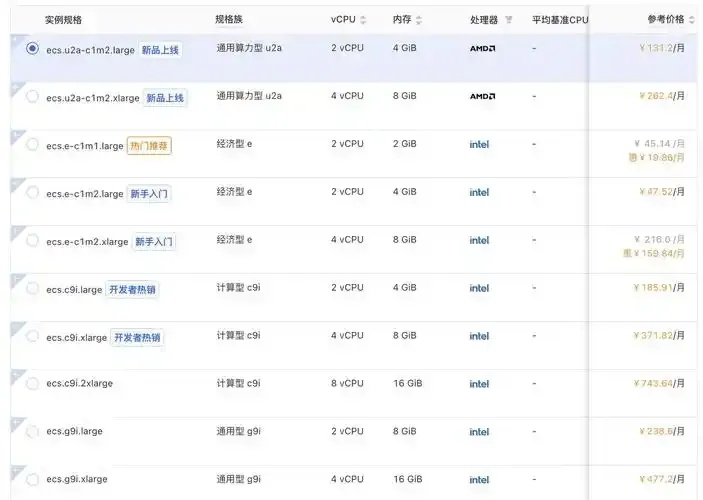Click 经济型 e in ecs.e-c1m1.large row
The width and height of the screenshot is (703, 500).
[x=234, y=144]
